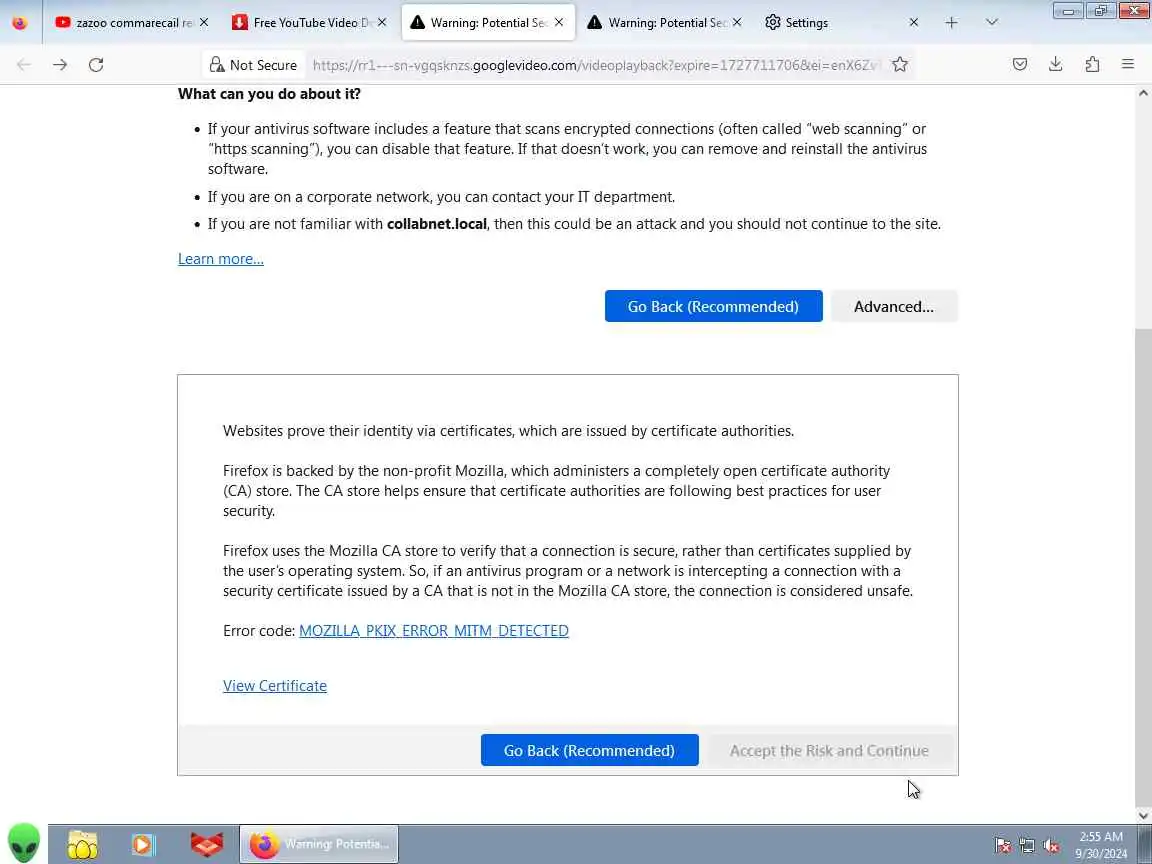Click the network tray icon
1152x864 pixels.
click(1027, 846)
